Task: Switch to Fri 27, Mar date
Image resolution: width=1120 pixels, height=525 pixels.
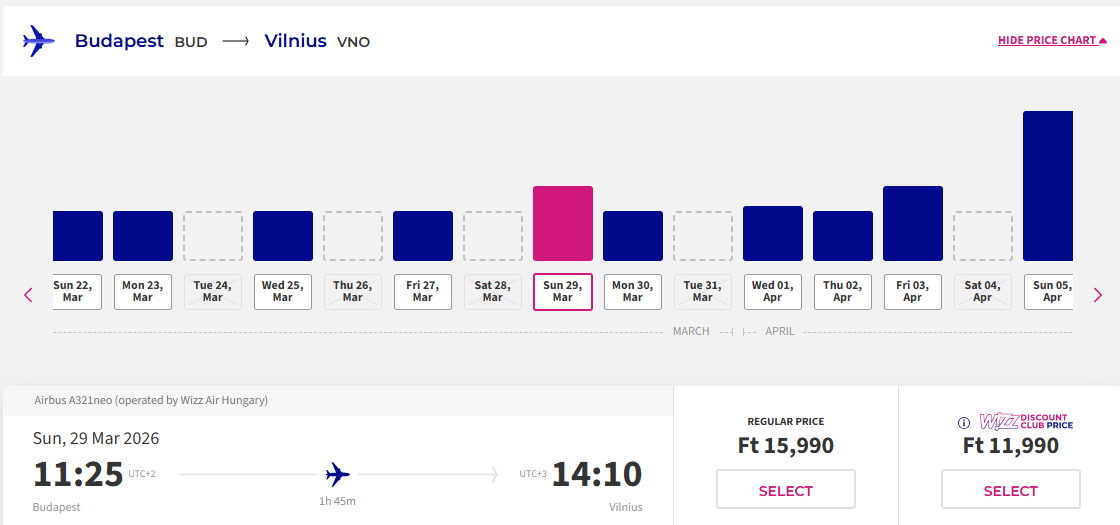Action: [423, 292]
